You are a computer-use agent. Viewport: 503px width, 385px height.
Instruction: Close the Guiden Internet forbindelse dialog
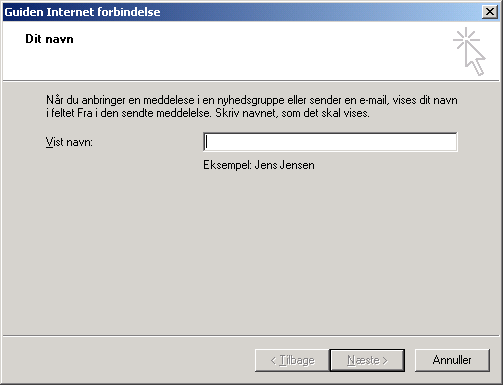pos(490,12)
